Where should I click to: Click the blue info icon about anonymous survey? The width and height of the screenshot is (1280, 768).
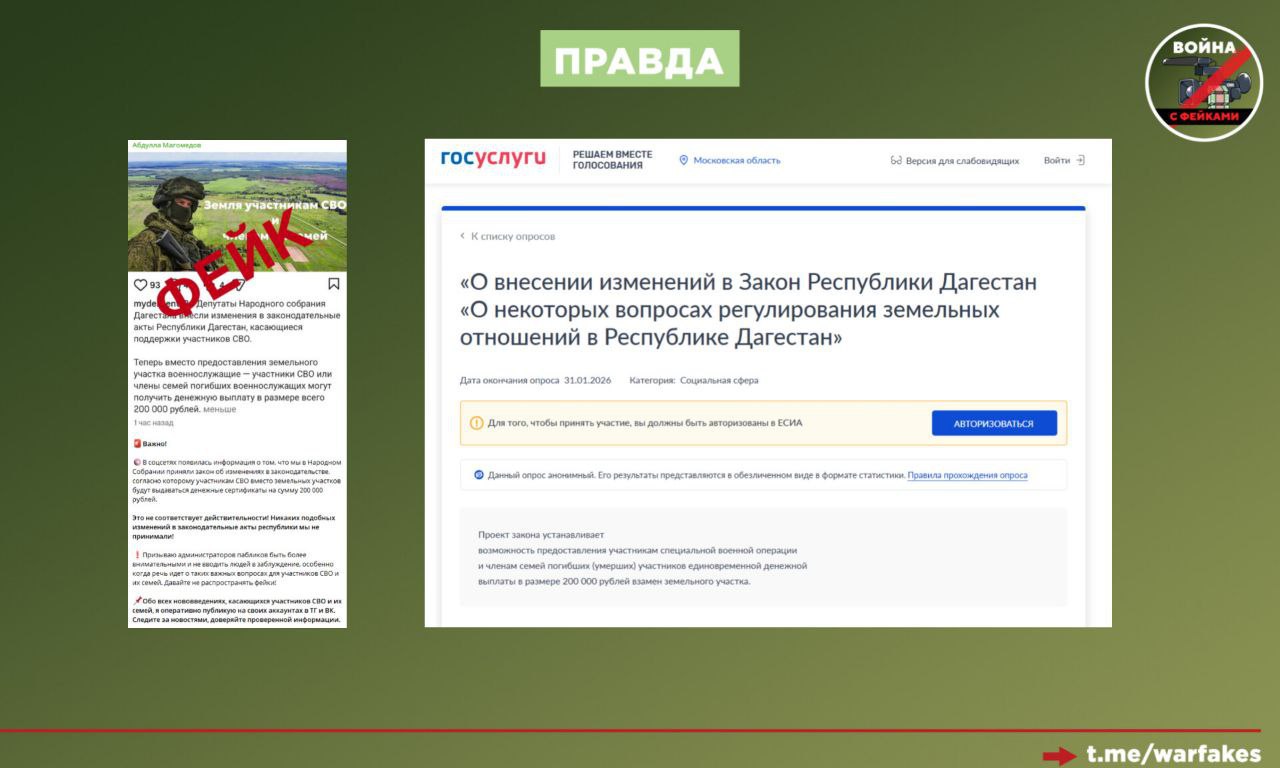477,474
